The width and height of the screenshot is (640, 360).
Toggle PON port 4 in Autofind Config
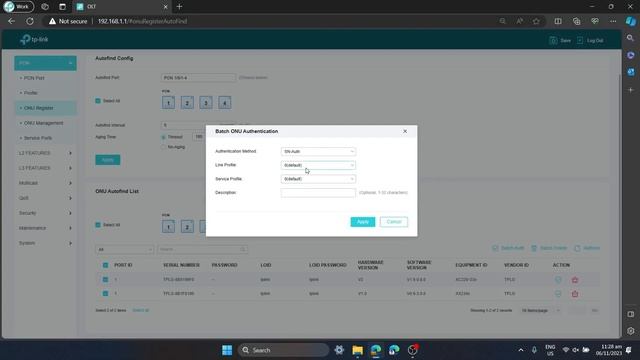click(x=224, y=103)
